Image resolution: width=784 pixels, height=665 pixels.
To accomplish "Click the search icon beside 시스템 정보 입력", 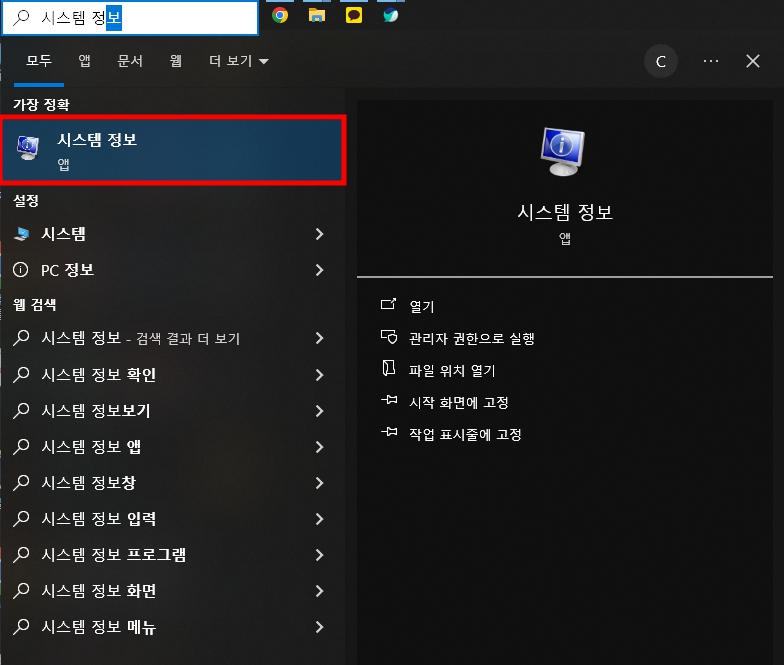I will (21, 518).
